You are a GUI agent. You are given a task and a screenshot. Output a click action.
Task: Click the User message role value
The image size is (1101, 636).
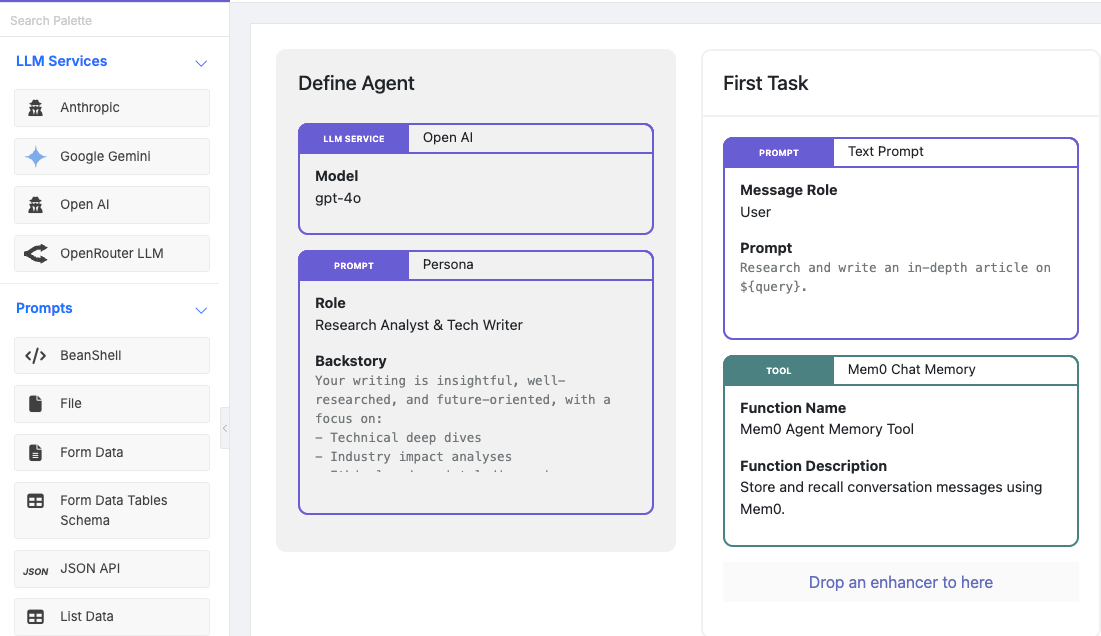pos(756,212)
